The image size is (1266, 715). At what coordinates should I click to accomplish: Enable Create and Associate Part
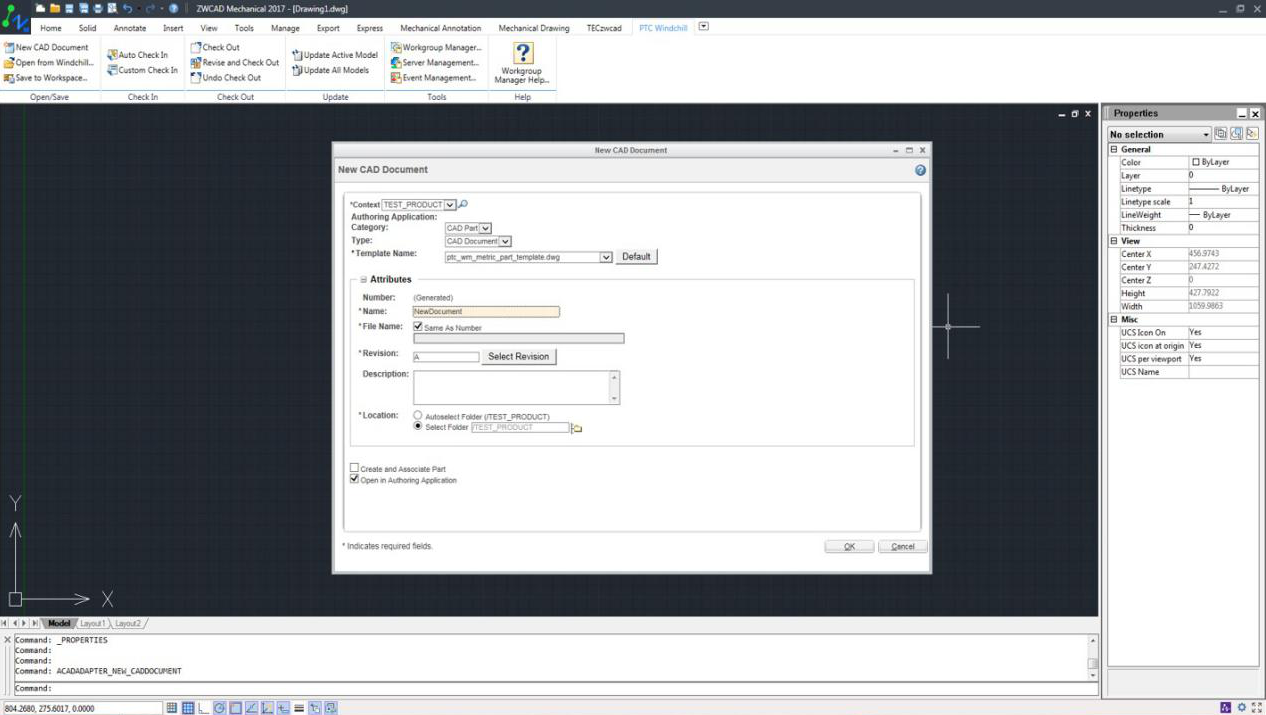pos(354,467)
